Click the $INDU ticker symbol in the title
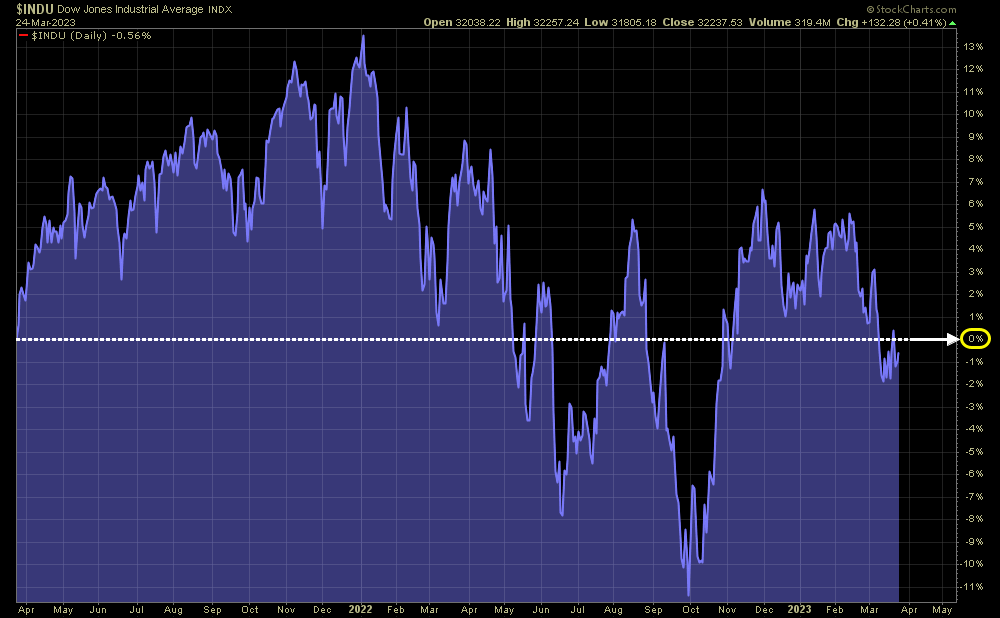Viewport: 1000px width, 618px height. pyautogui.click(x=35, y=9)
